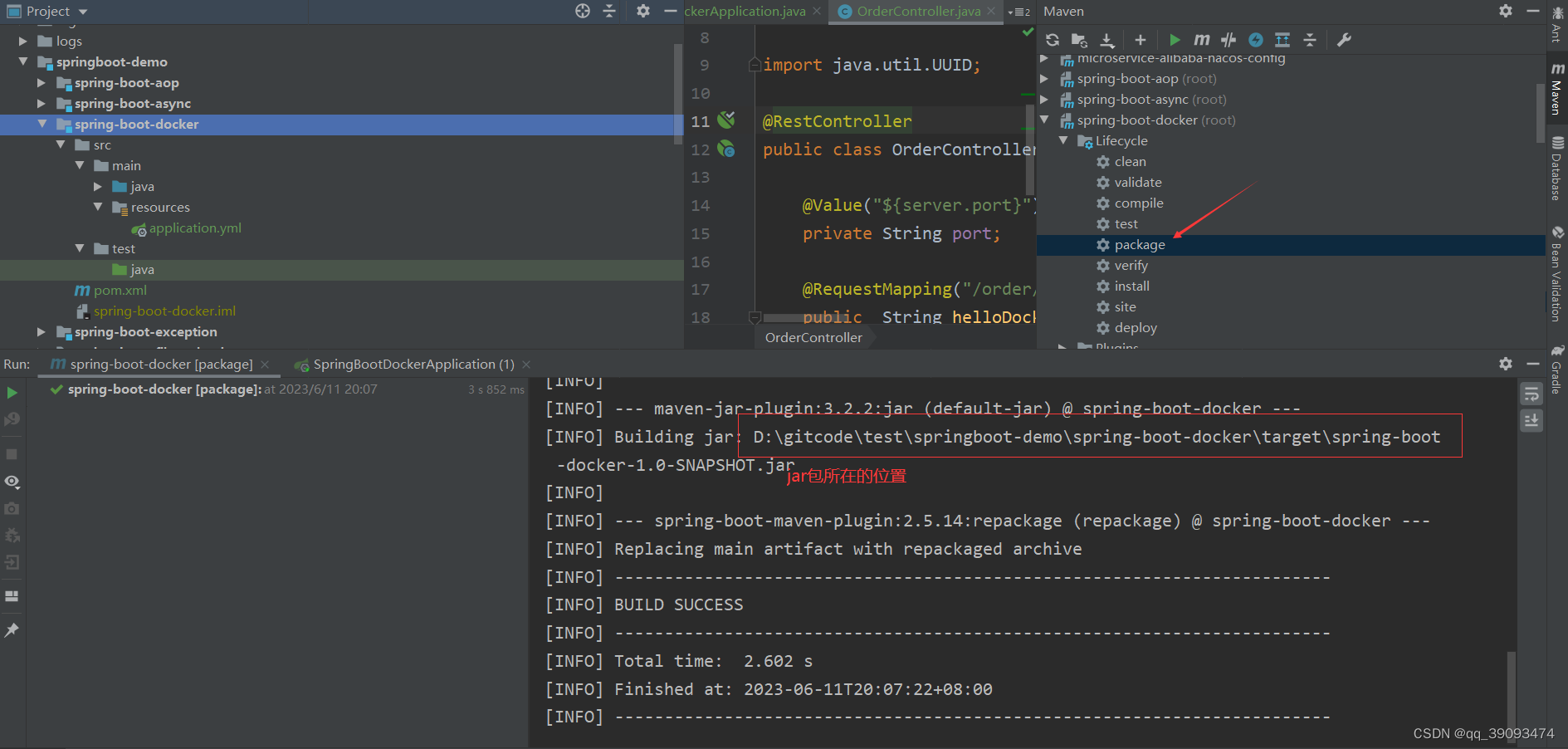
Task: Restore layout icon in Run sidebar
Action: 12,596
